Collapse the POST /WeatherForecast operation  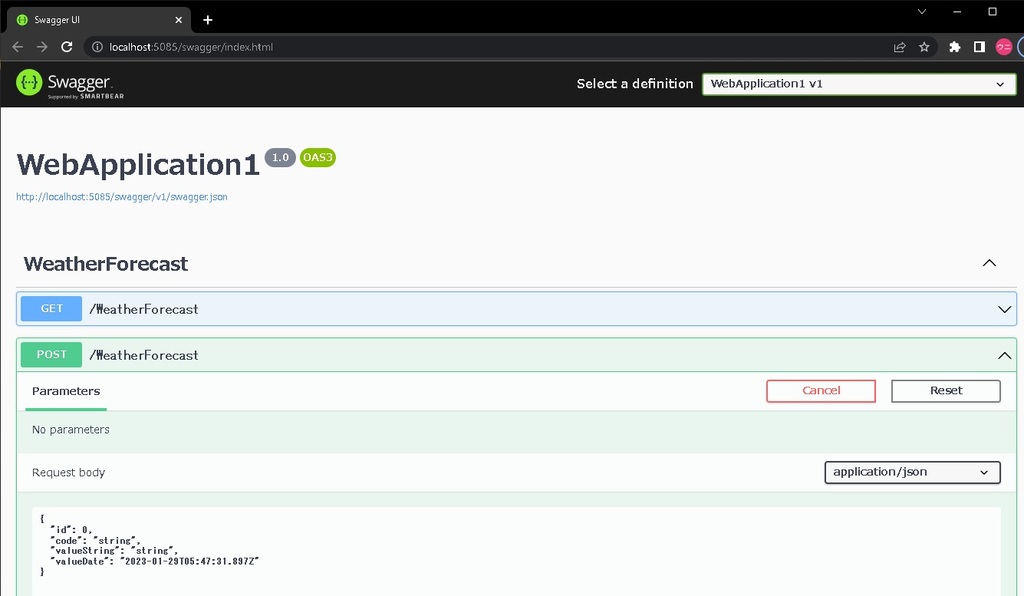pos(1005,355)
